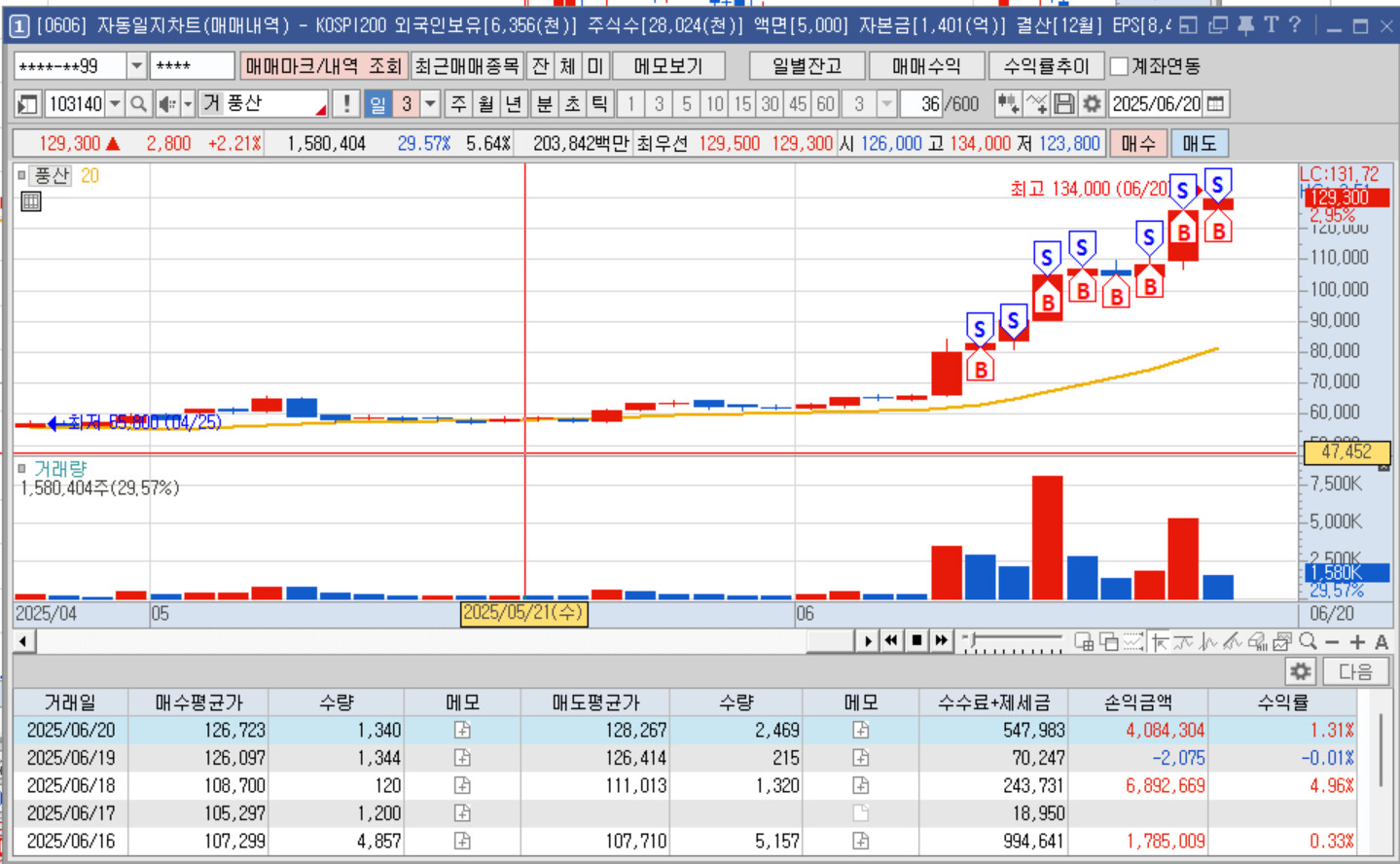This screenshot has width=1400, height=864.
Task: Click the 풍산 chart legend label
Action: (x=52, y=176)
